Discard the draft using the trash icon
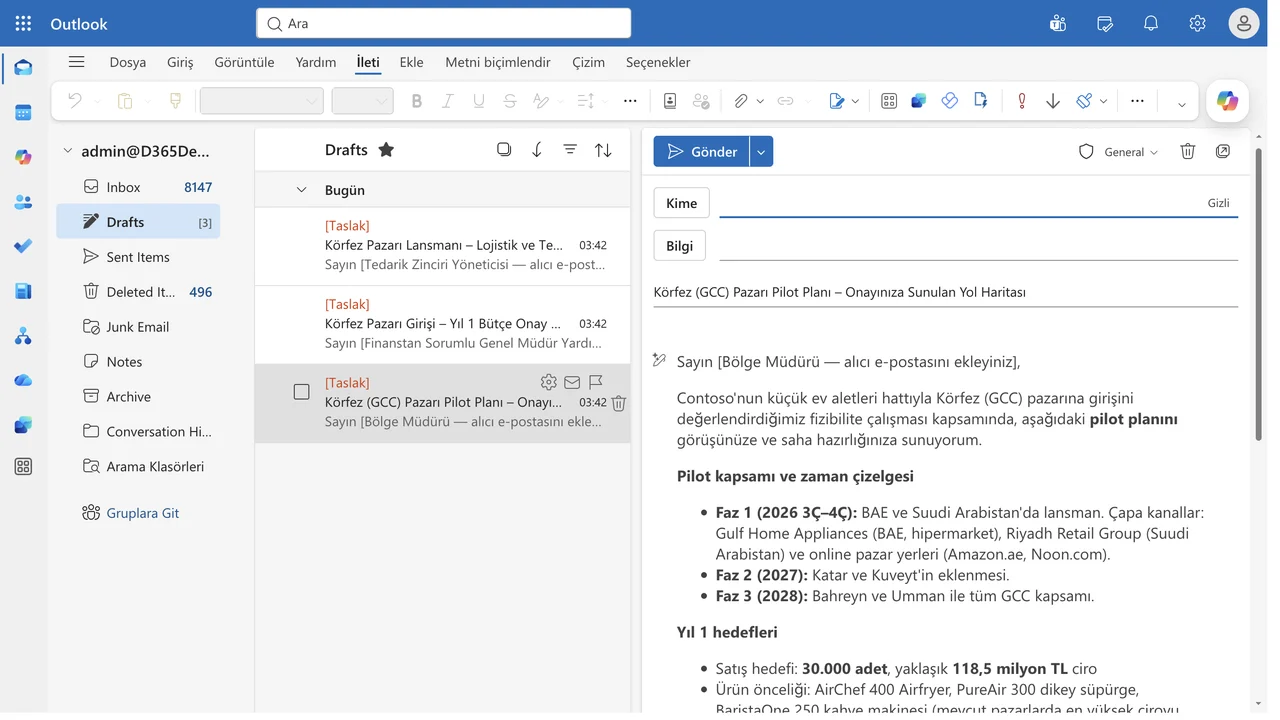 (1188, 151)
